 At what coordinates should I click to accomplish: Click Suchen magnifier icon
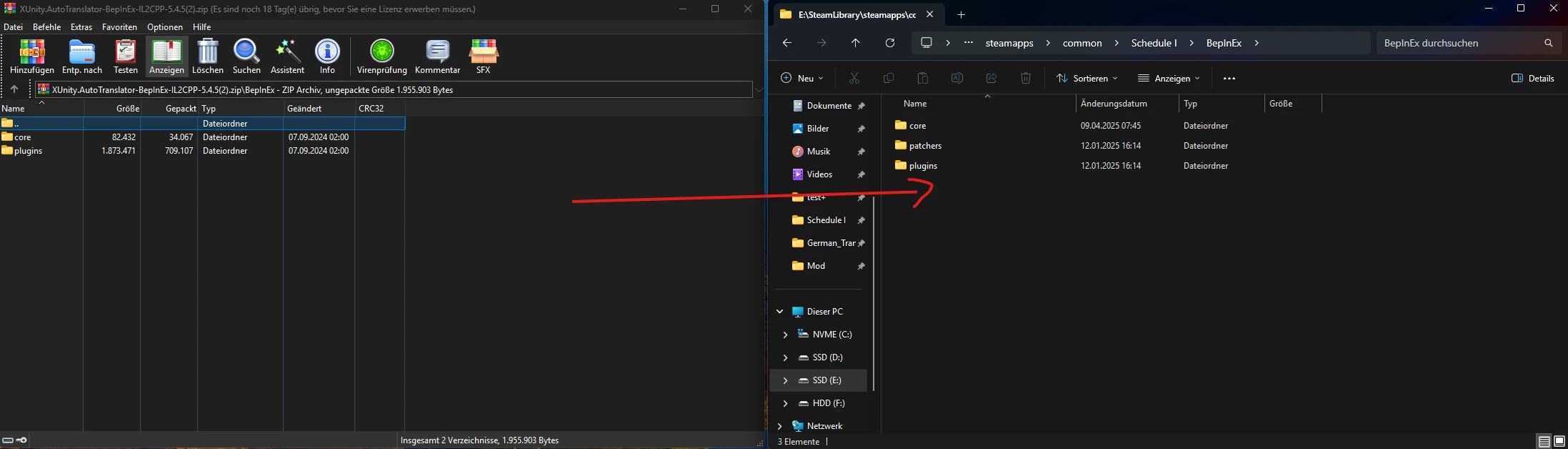246,56
